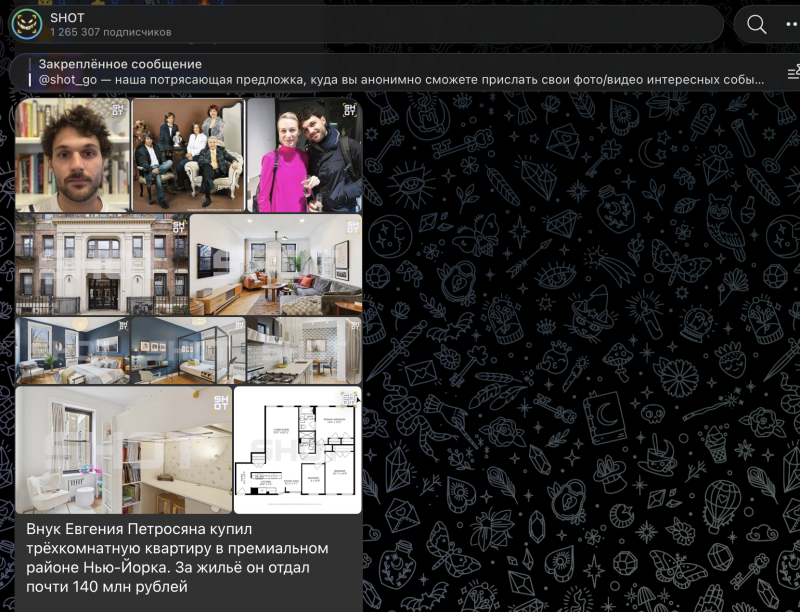This screenshot has height=612, width=800.
Task: Click the @shot_go mention in pinned message
Action: coord(68,80)
